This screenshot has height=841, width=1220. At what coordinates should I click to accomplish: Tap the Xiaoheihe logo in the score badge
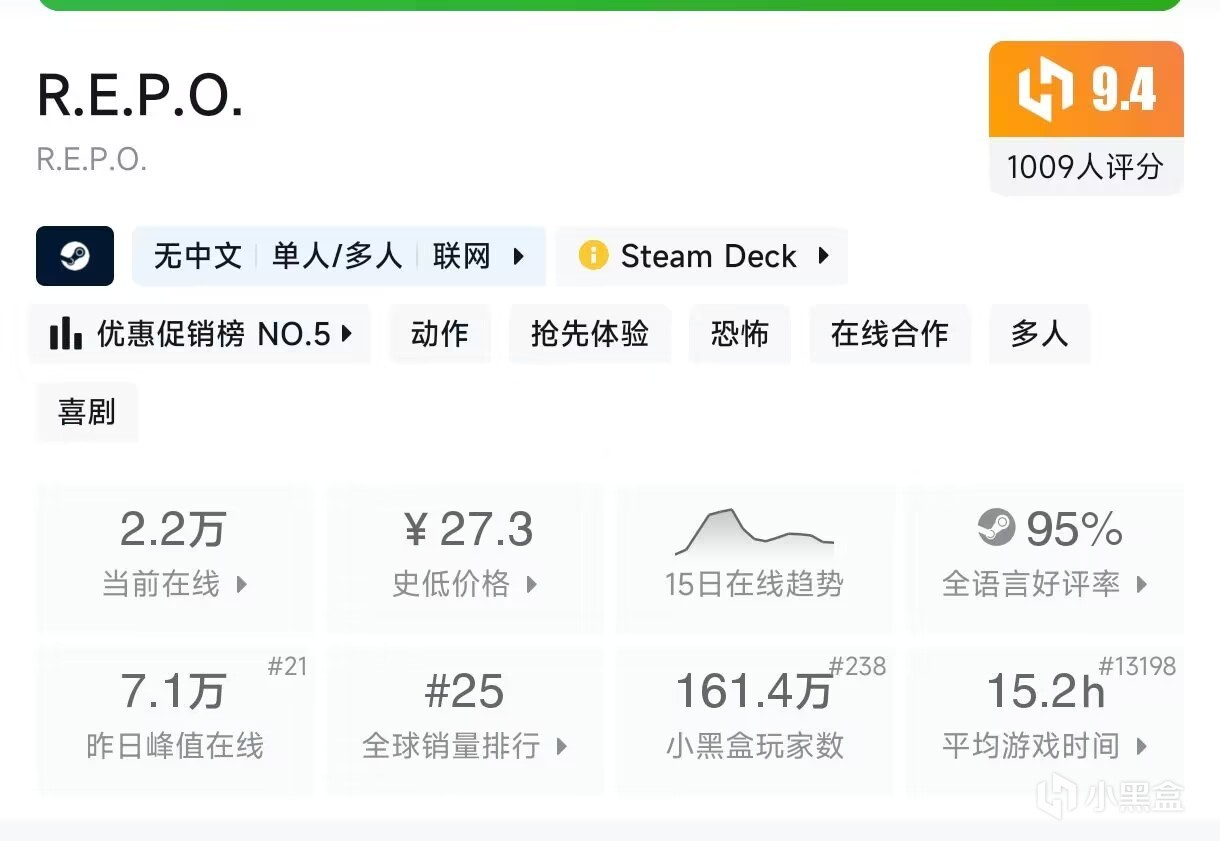point(1043,91)
